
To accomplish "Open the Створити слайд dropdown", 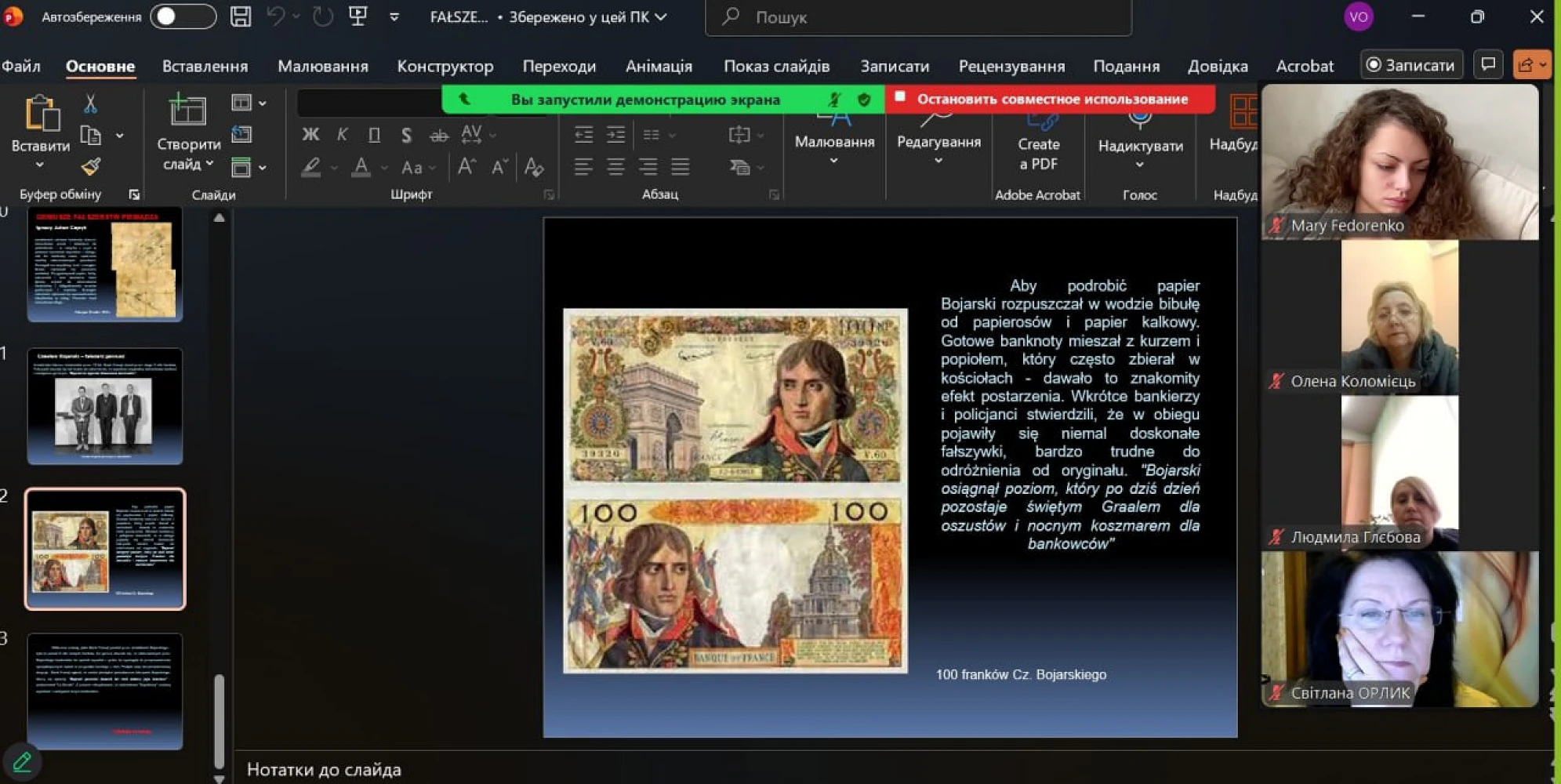I will pyautogui.click(x=209, y=164).
